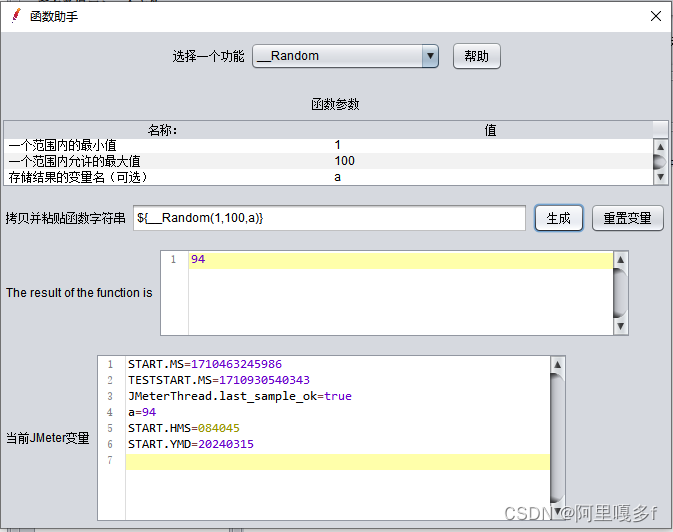The width and height of the screenshot is (673, 532).
Task: Click the 重置变量 reset variables button
Action: [627, 218]
